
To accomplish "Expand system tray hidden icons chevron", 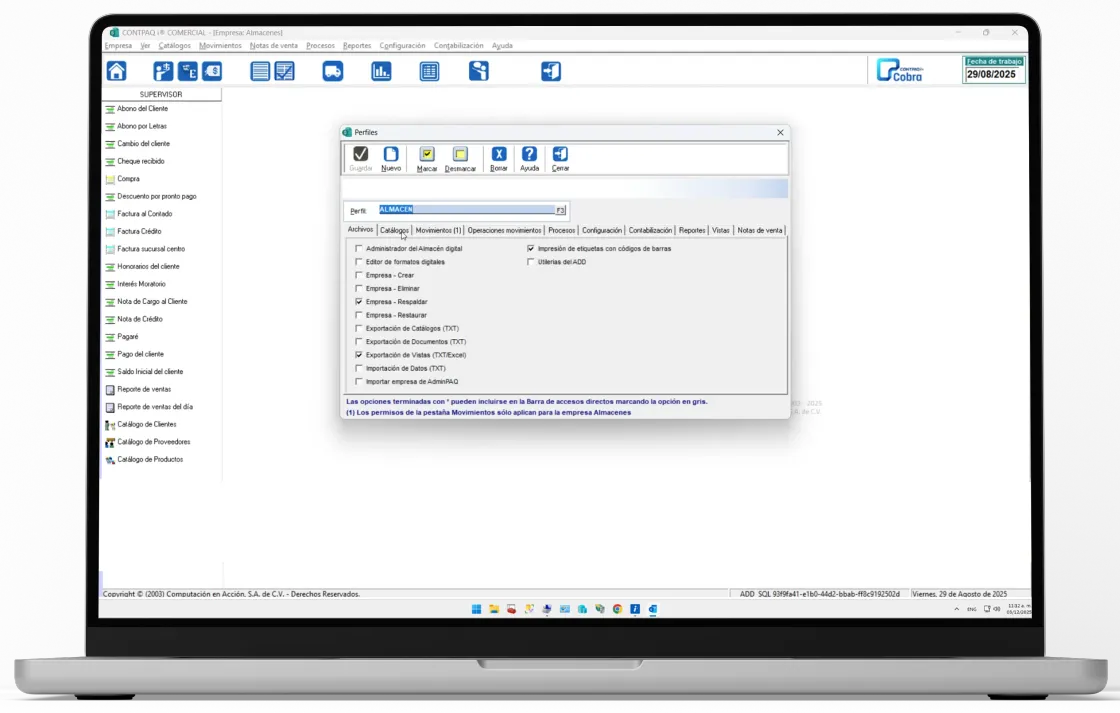I will [956, 609].
